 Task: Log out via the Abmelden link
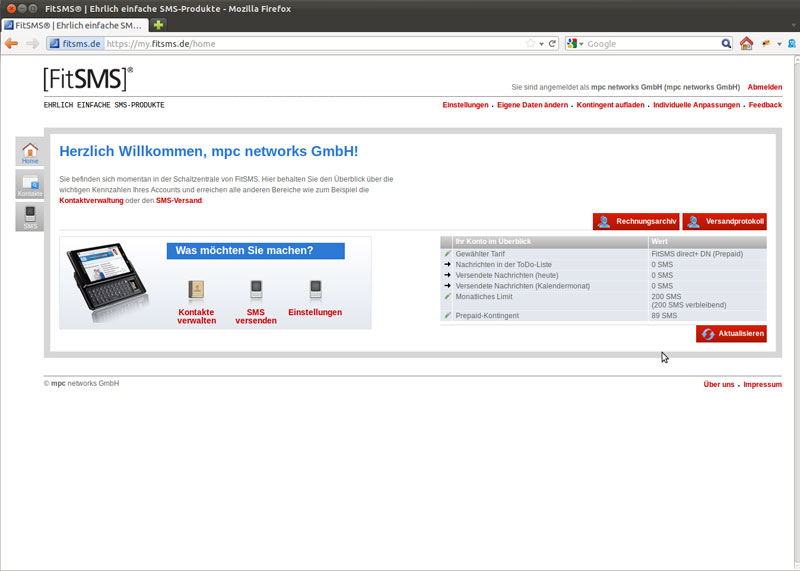pyautogui.click(x=764, y=87)
